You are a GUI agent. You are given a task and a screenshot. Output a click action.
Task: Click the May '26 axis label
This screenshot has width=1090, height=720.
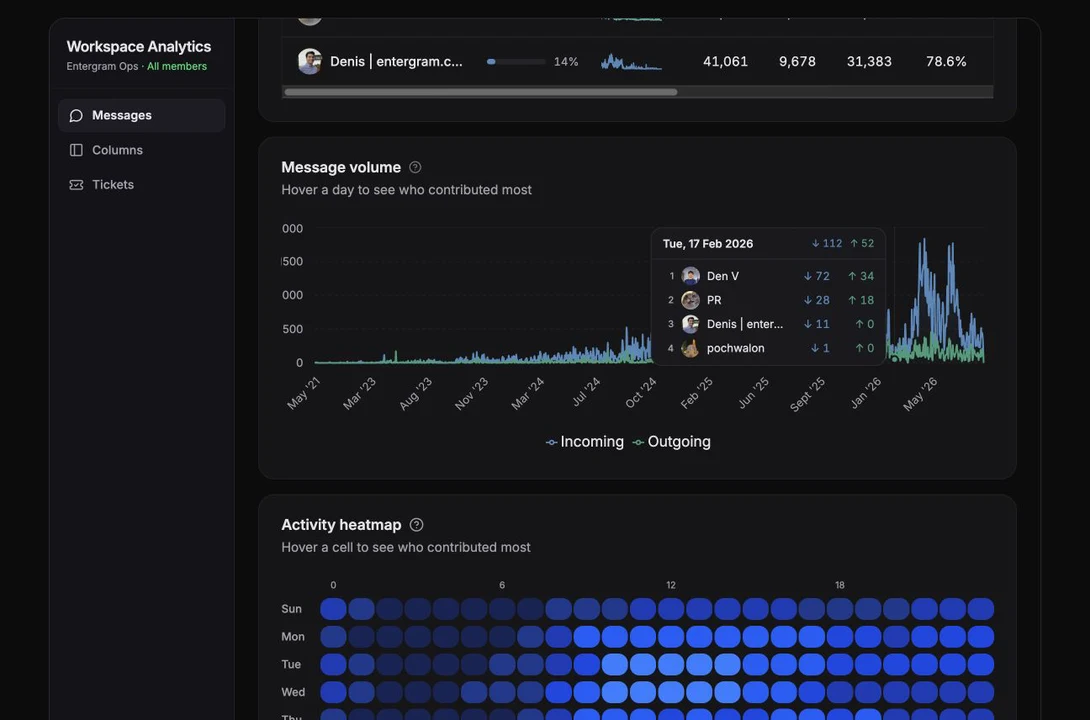(920, 394)
